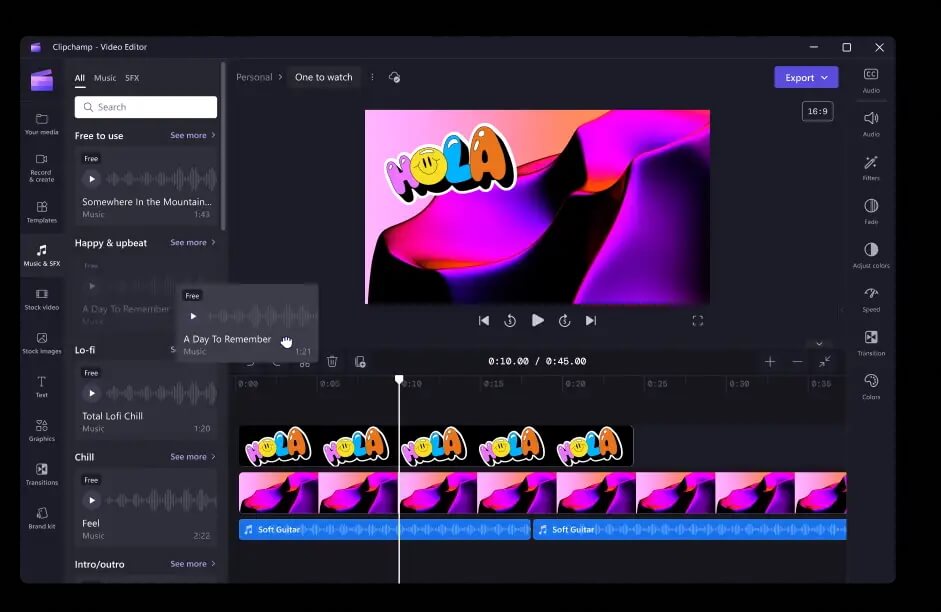This screenshot has width=941, height=612.
Task: Select the second Soft Guitar audio clip
Action: coord(690,529)
